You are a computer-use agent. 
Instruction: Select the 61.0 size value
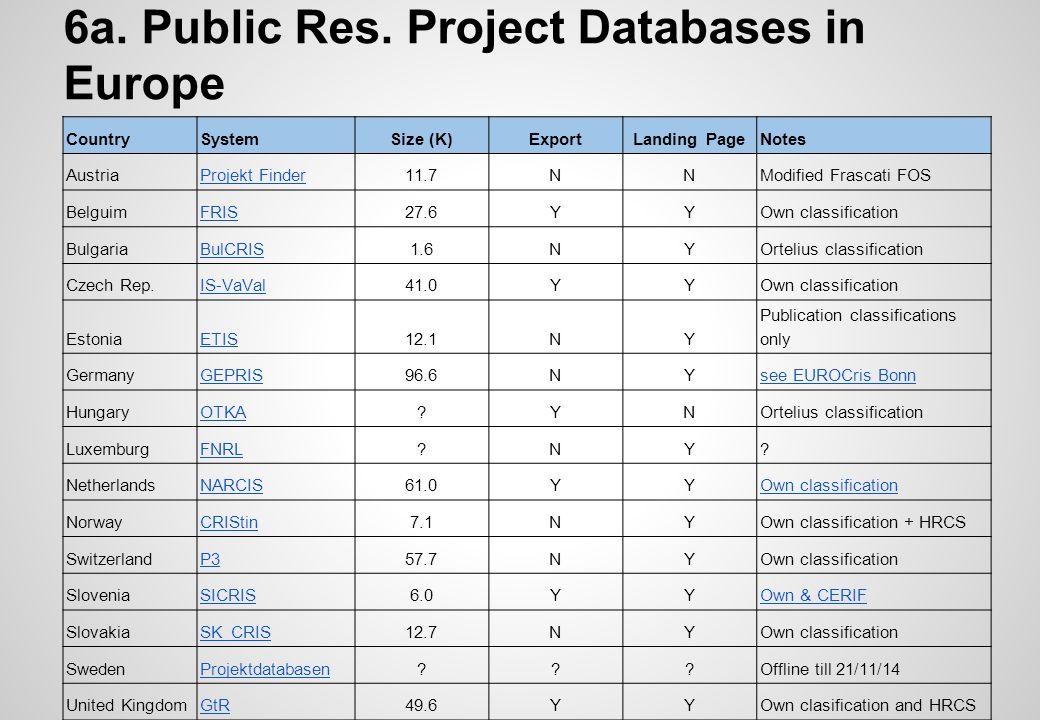pyautogui.click(x=421, y=485)
